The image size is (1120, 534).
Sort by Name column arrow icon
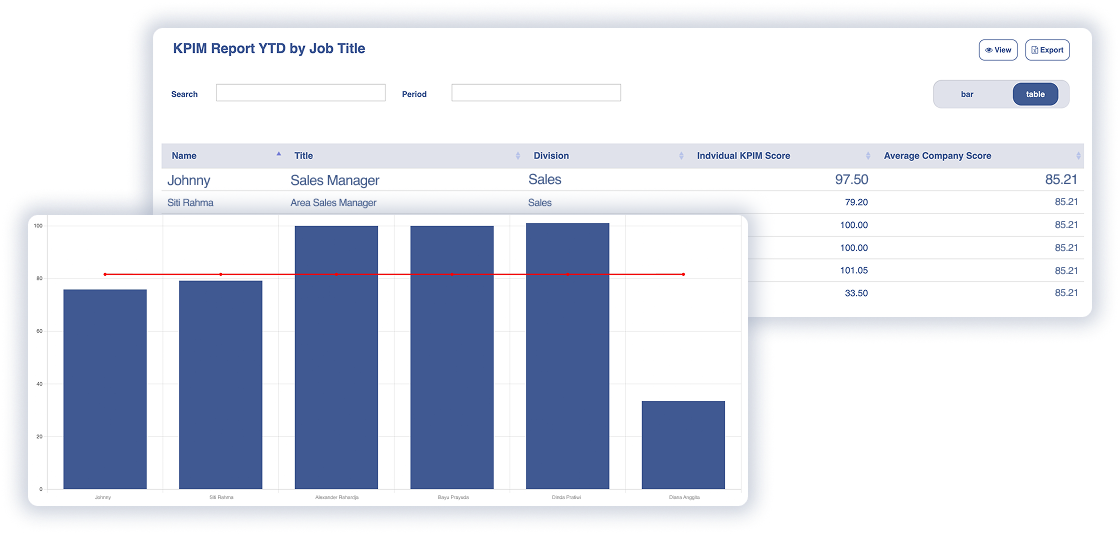click(x=278, y=155)
